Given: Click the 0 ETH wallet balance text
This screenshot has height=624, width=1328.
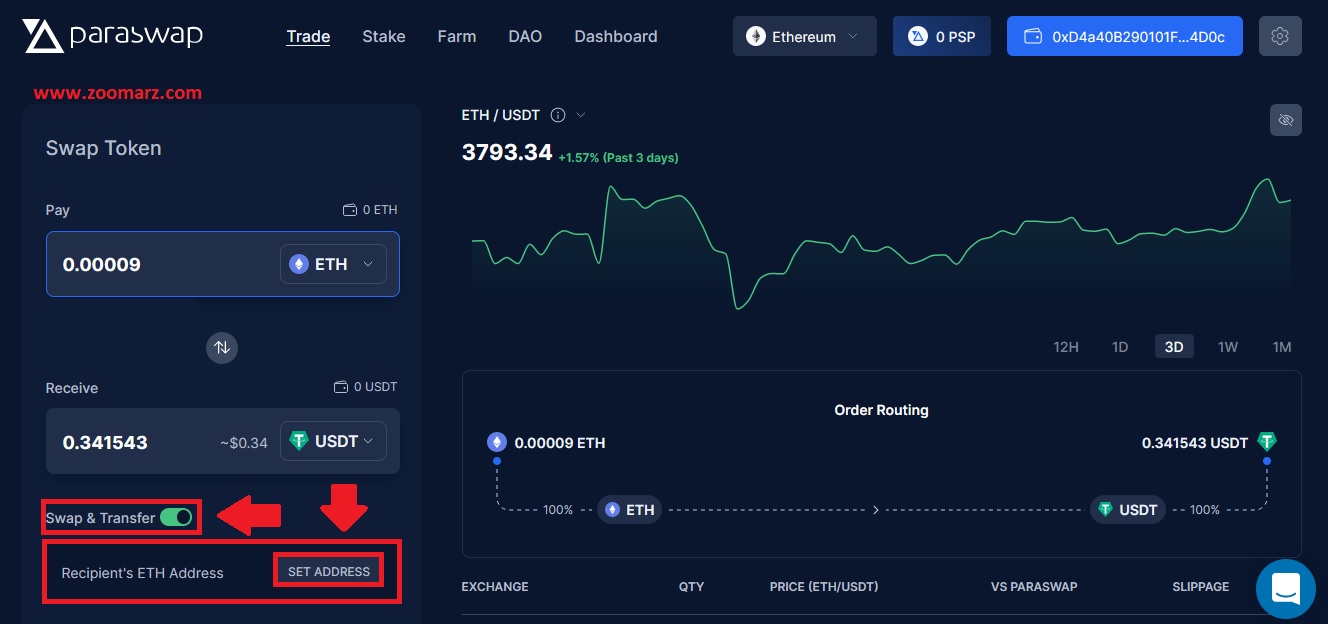Looking at the screenshot, I should point(380,210).
